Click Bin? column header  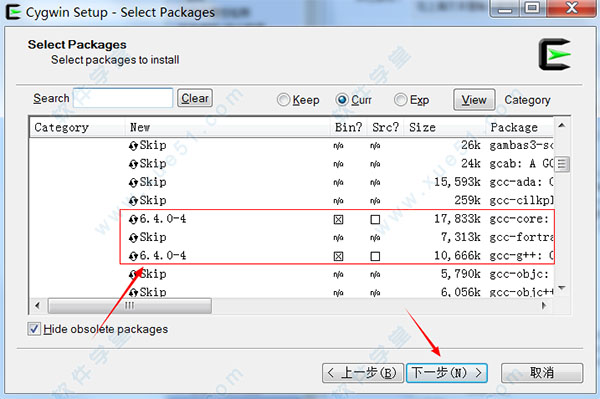click(x=348, y=127)
